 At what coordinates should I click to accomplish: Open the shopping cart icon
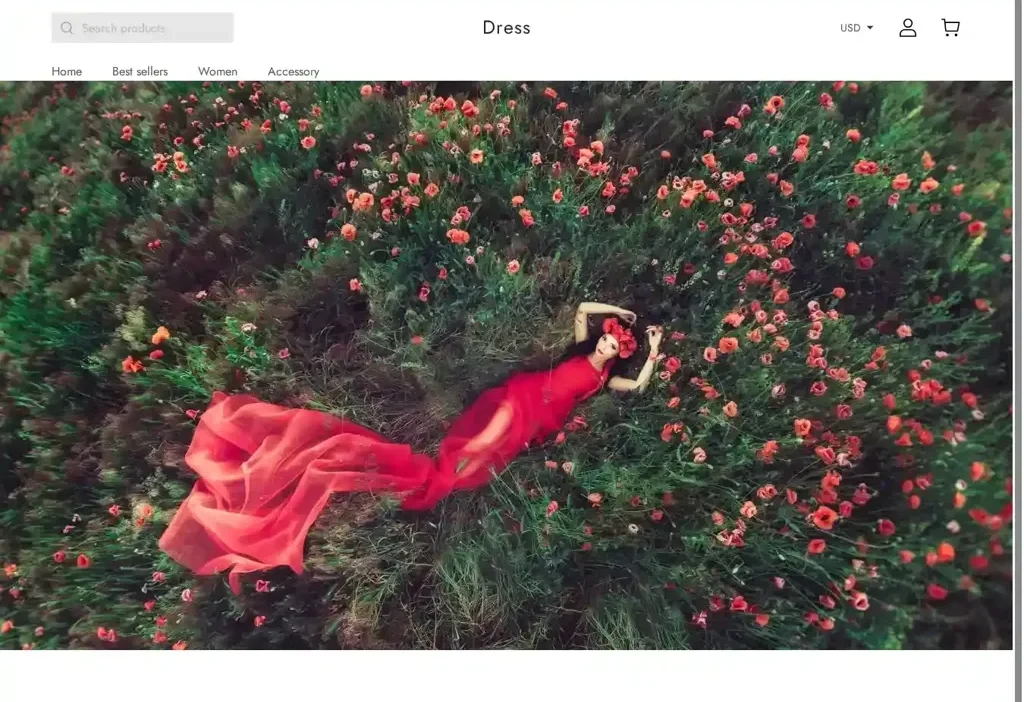click(950, 28)
